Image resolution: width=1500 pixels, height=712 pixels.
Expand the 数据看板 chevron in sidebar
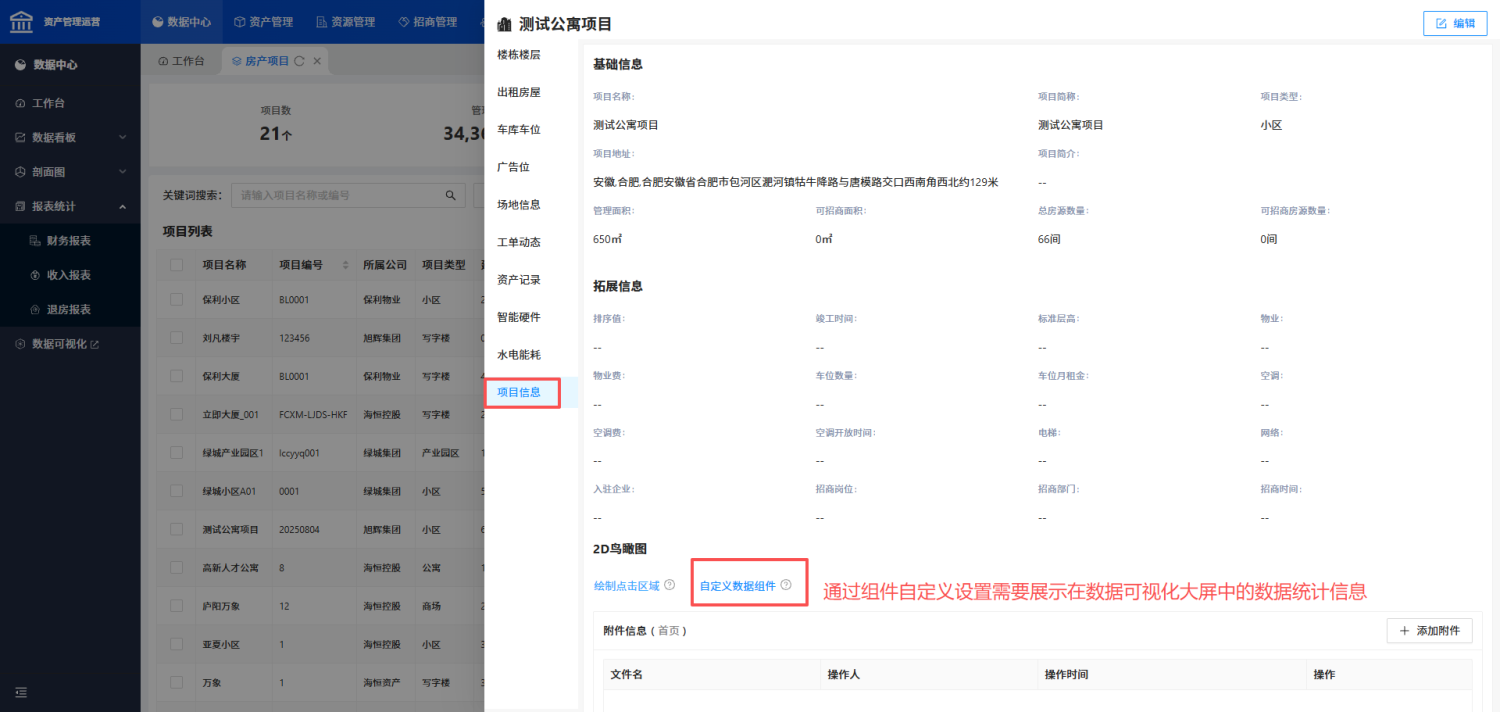point(122,137)
